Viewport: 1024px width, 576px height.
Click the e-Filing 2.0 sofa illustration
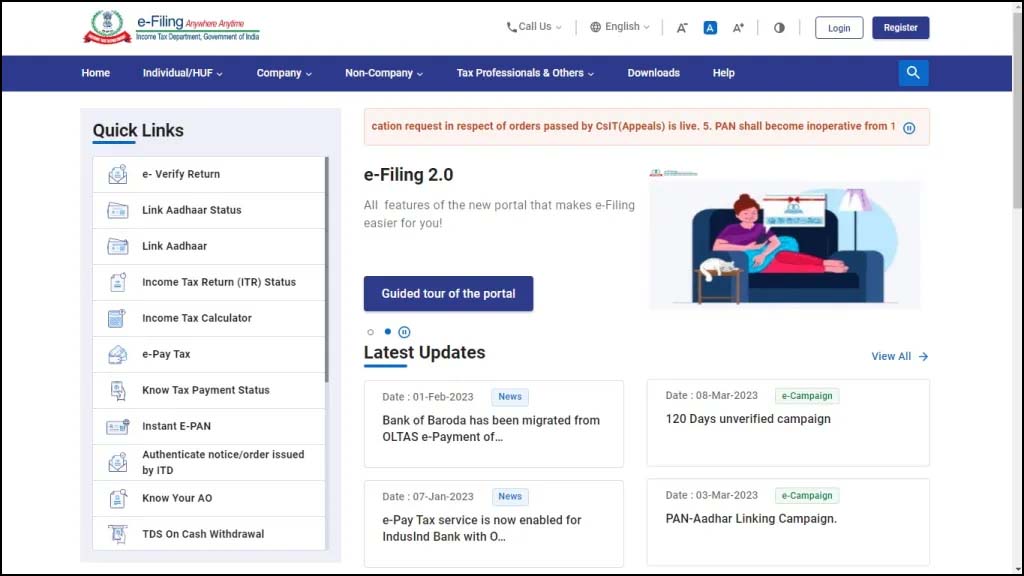click(x=785, y=239)
